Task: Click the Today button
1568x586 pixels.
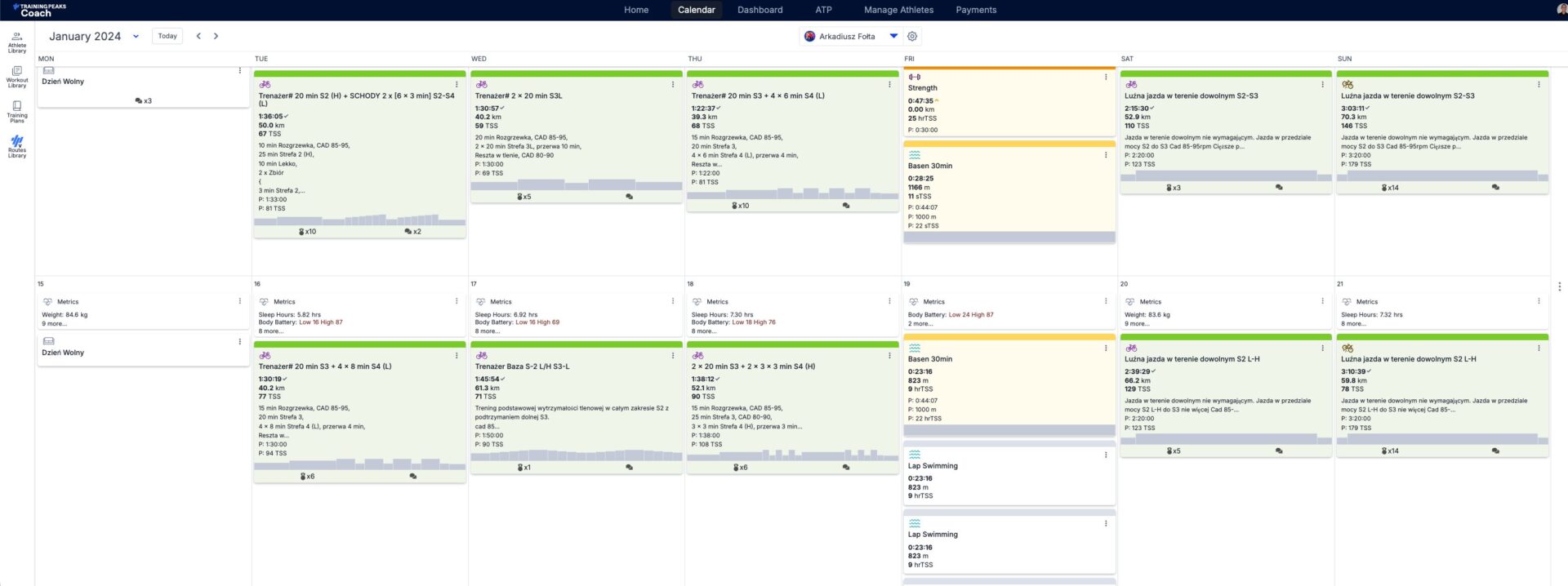Action: [167, 36]
